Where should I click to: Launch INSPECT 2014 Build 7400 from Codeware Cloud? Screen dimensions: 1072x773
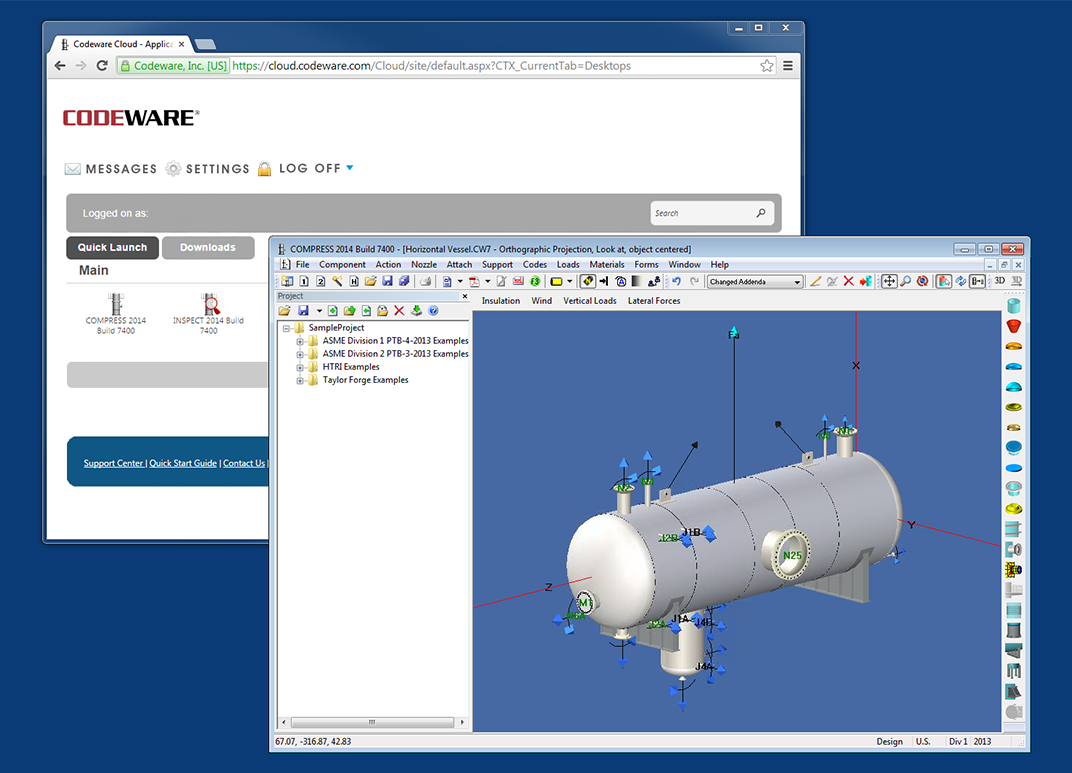coord(209,314)
